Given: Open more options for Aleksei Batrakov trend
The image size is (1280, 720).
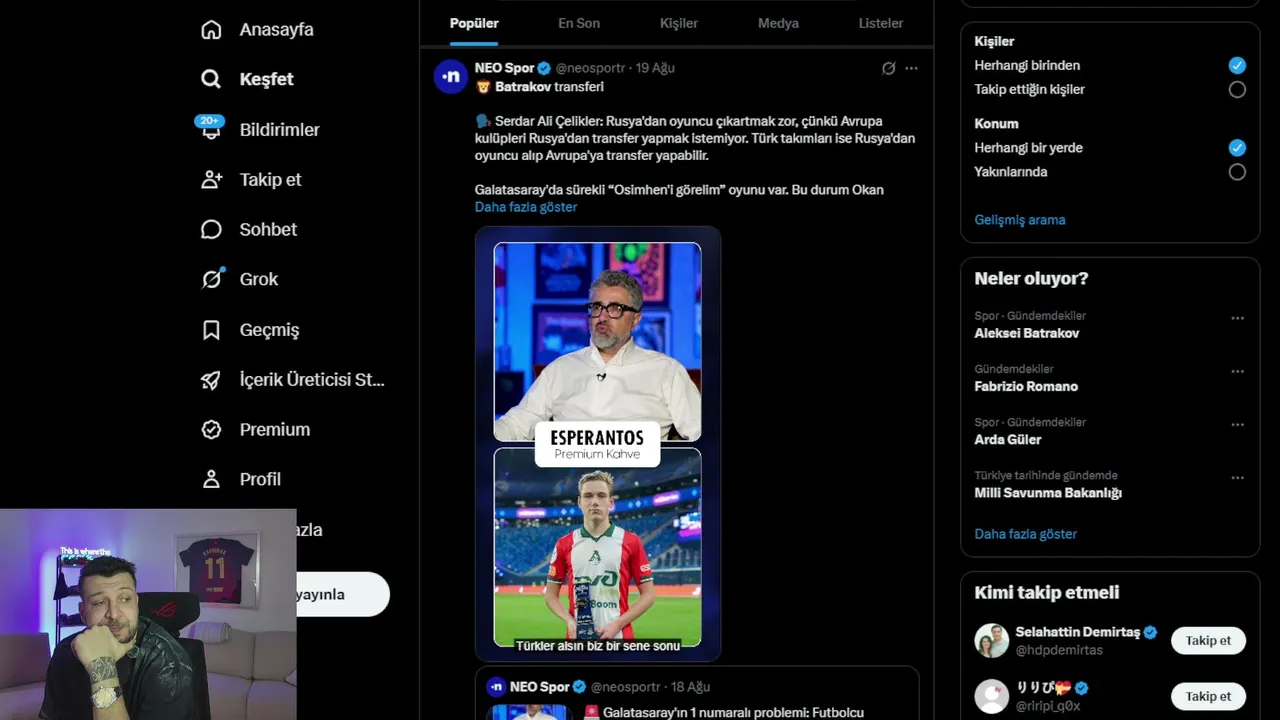Looking at the screenshot, I should pos(1237,318).
